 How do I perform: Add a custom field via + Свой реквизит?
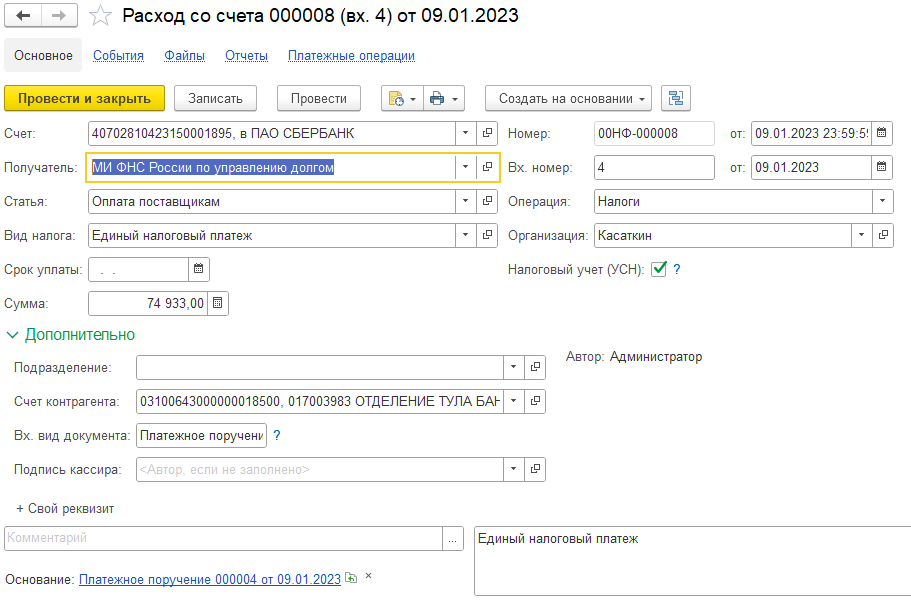tap(65, 509)
